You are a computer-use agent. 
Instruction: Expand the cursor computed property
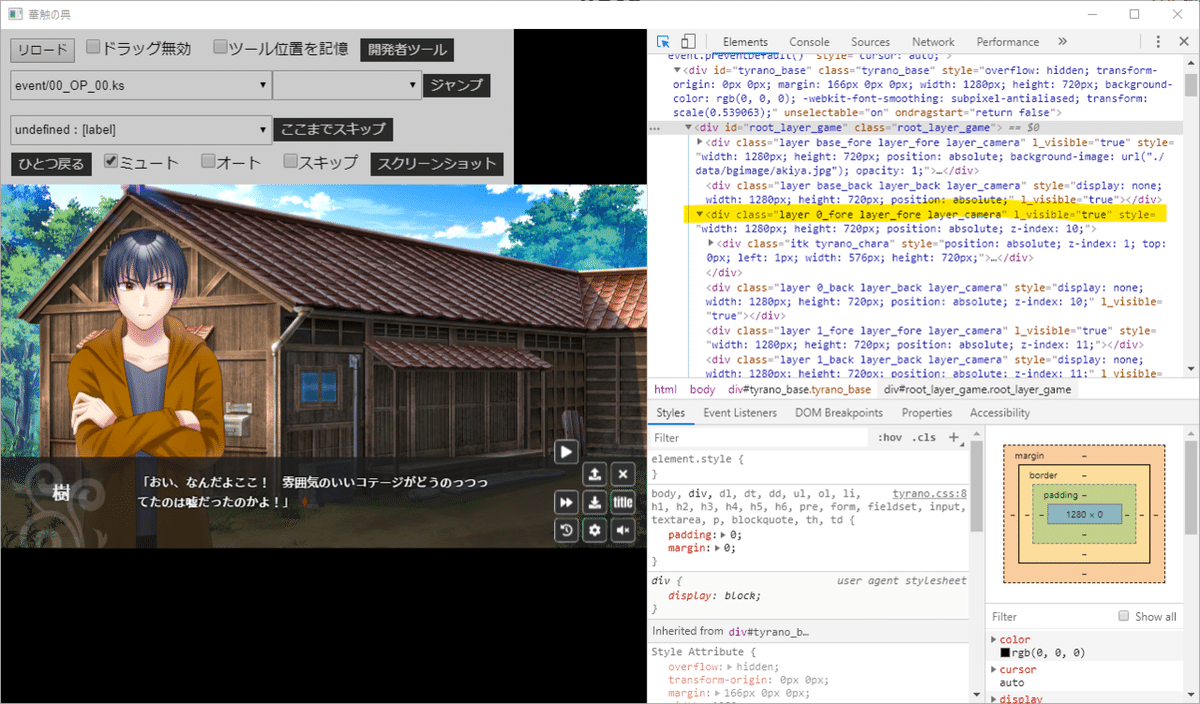[993, 670]
